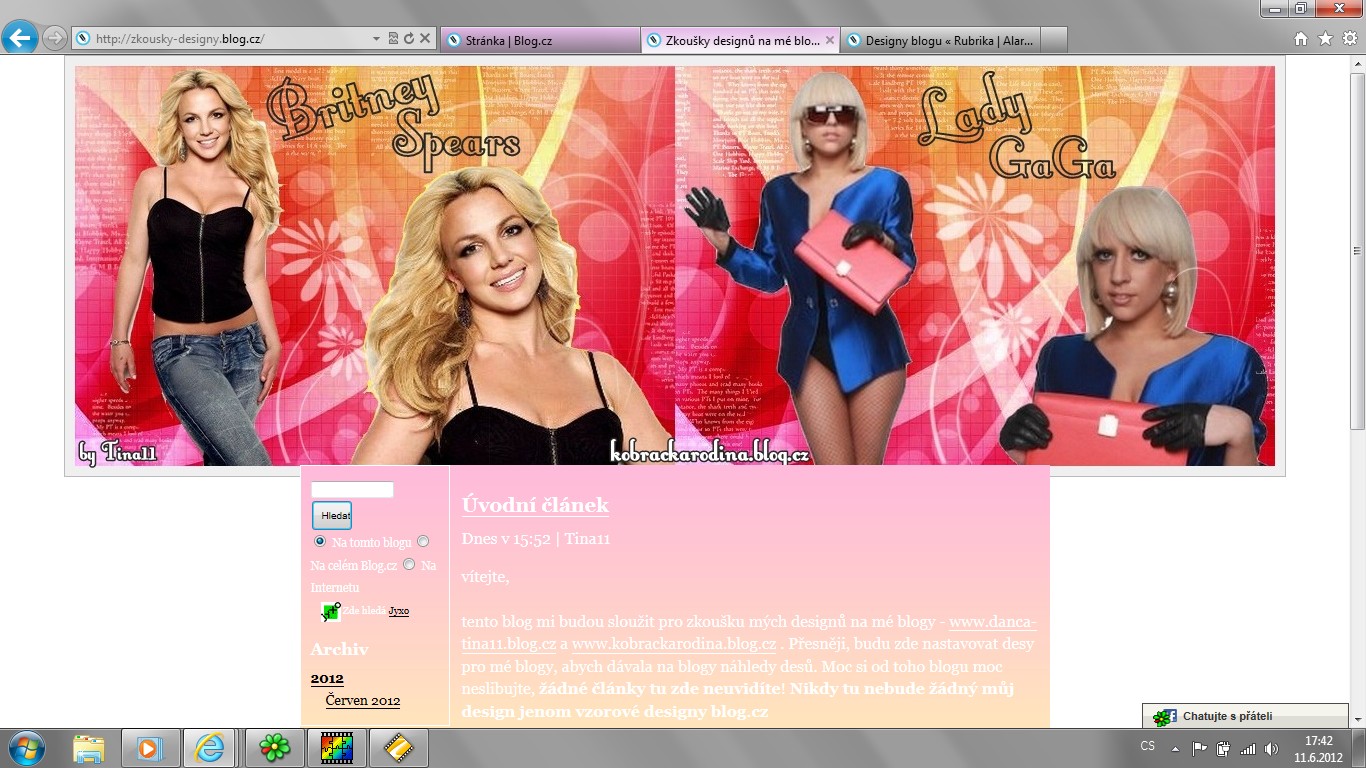Click the green Jyxo search icon
Image resolution: width=1366 pixels, height=768 pixels.
pyautogui.click(x=331, y=611)
